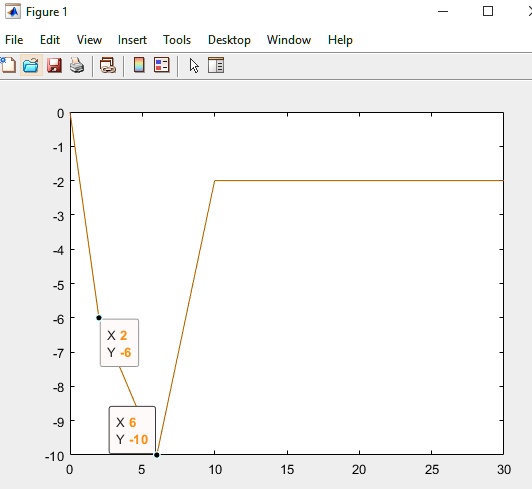
Task: Open a file with the folder icon
Action: (31, 65)
